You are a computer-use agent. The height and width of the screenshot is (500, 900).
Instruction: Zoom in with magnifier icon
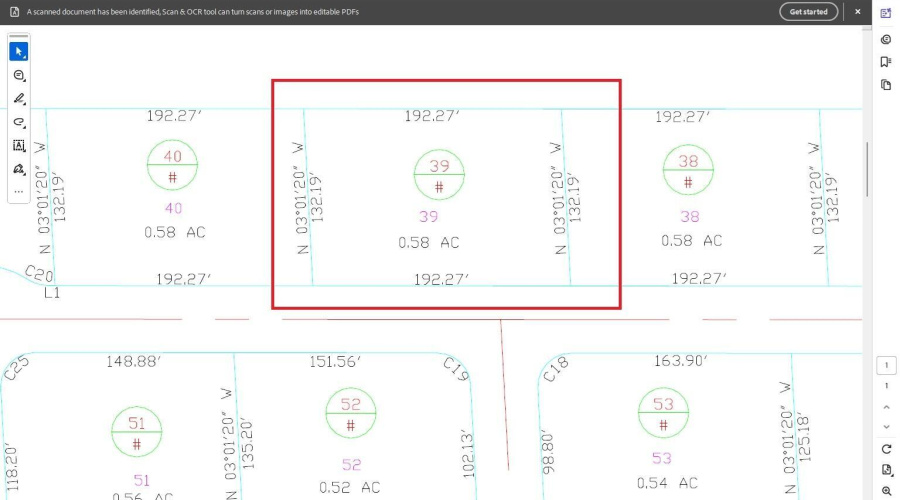(886, 491)
